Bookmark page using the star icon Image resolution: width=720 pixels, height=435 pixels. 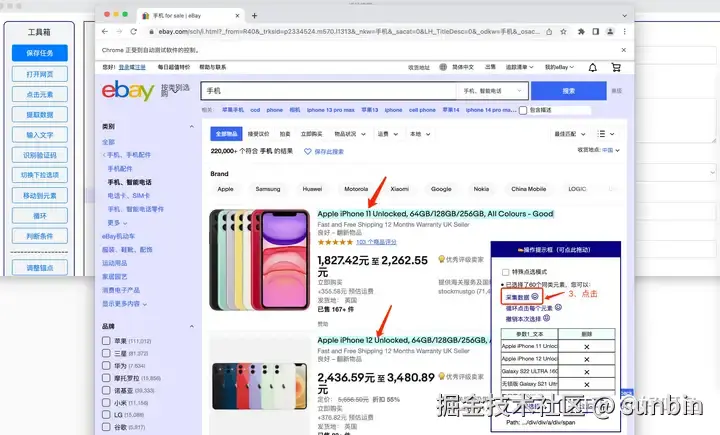(x=563, y=32)
